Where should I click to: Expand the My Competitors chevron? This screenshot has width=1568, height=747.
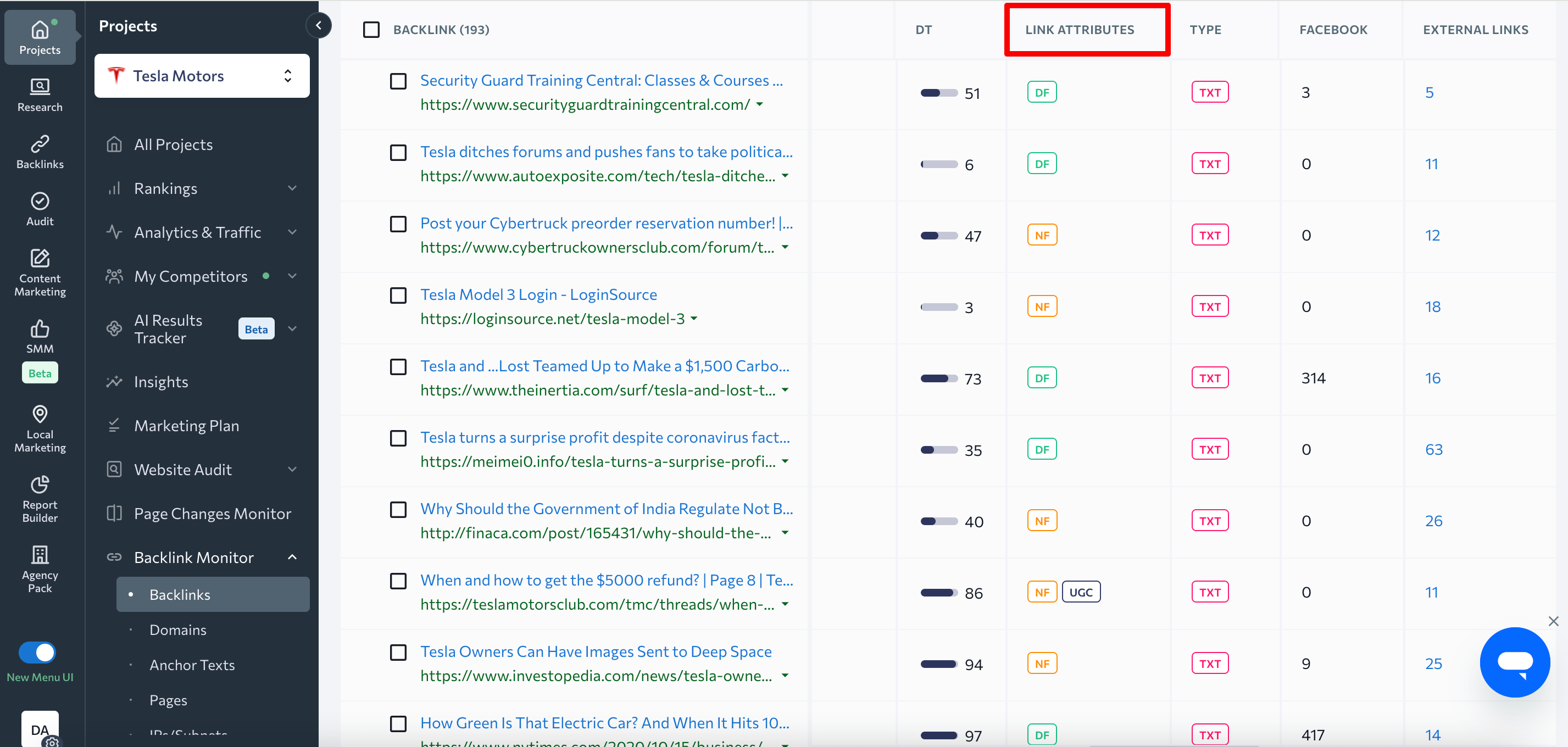click(292, 276)
